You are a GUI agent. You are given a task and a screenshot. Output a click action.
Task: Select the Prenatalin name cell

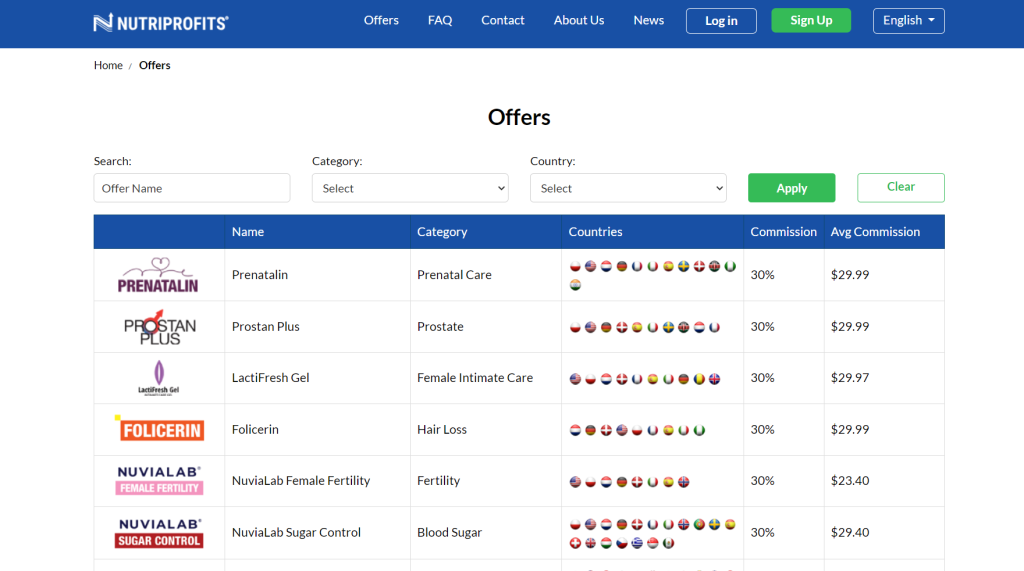pos(317,275)
